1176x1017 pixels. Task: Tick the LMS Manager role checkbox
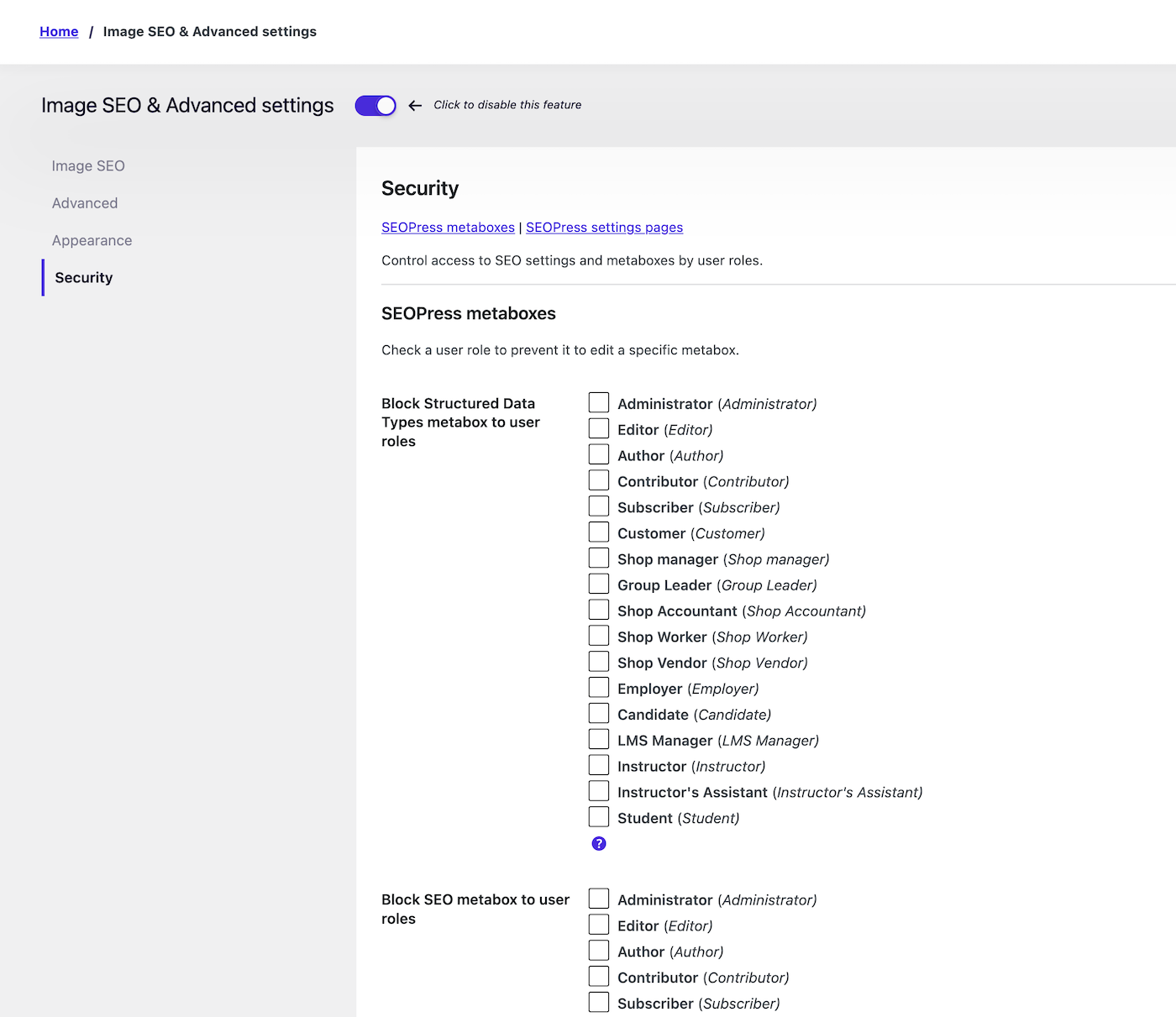[x=599, y=740]
